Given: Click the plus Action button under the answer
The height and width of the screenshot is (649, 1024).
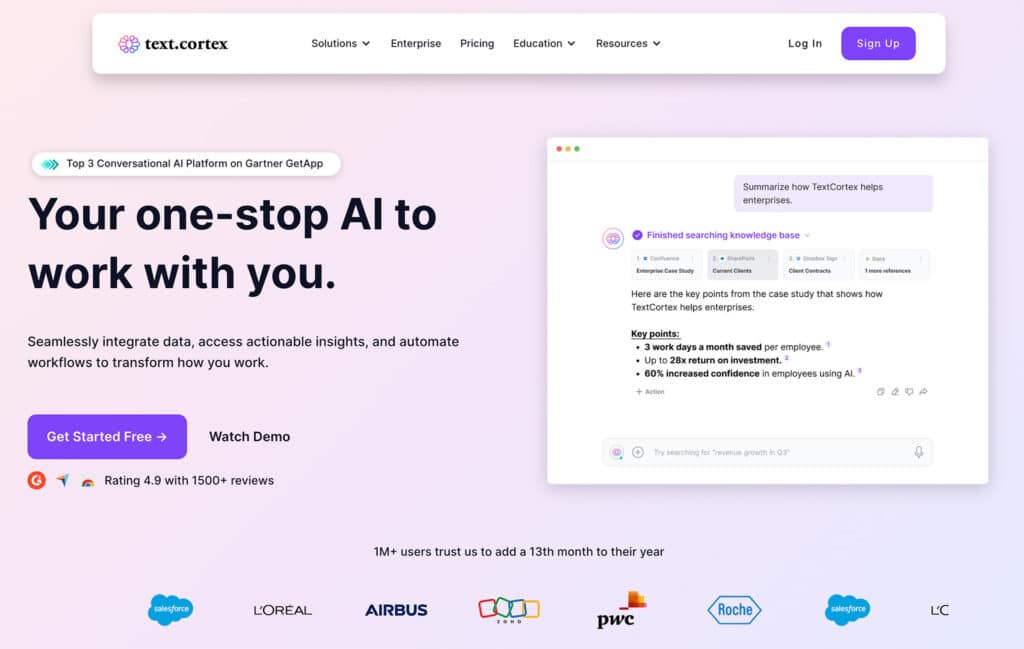Looking at the screenshot, I should point(650,392).
